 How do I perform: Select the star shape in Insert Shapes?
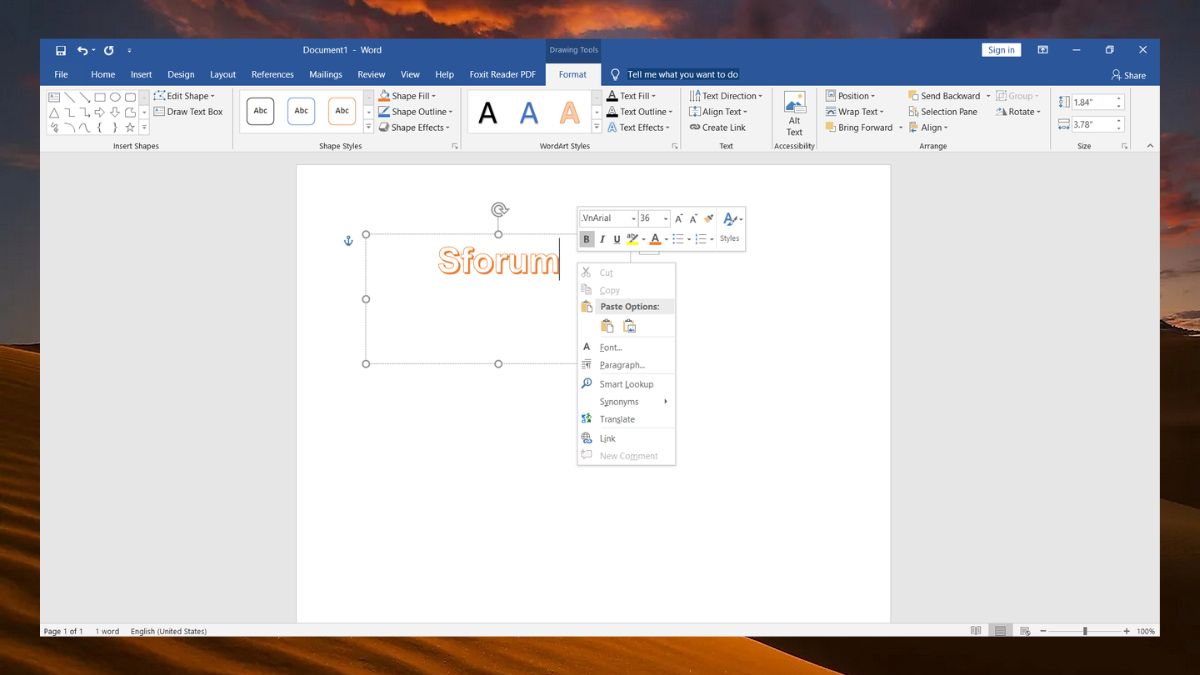130,128
